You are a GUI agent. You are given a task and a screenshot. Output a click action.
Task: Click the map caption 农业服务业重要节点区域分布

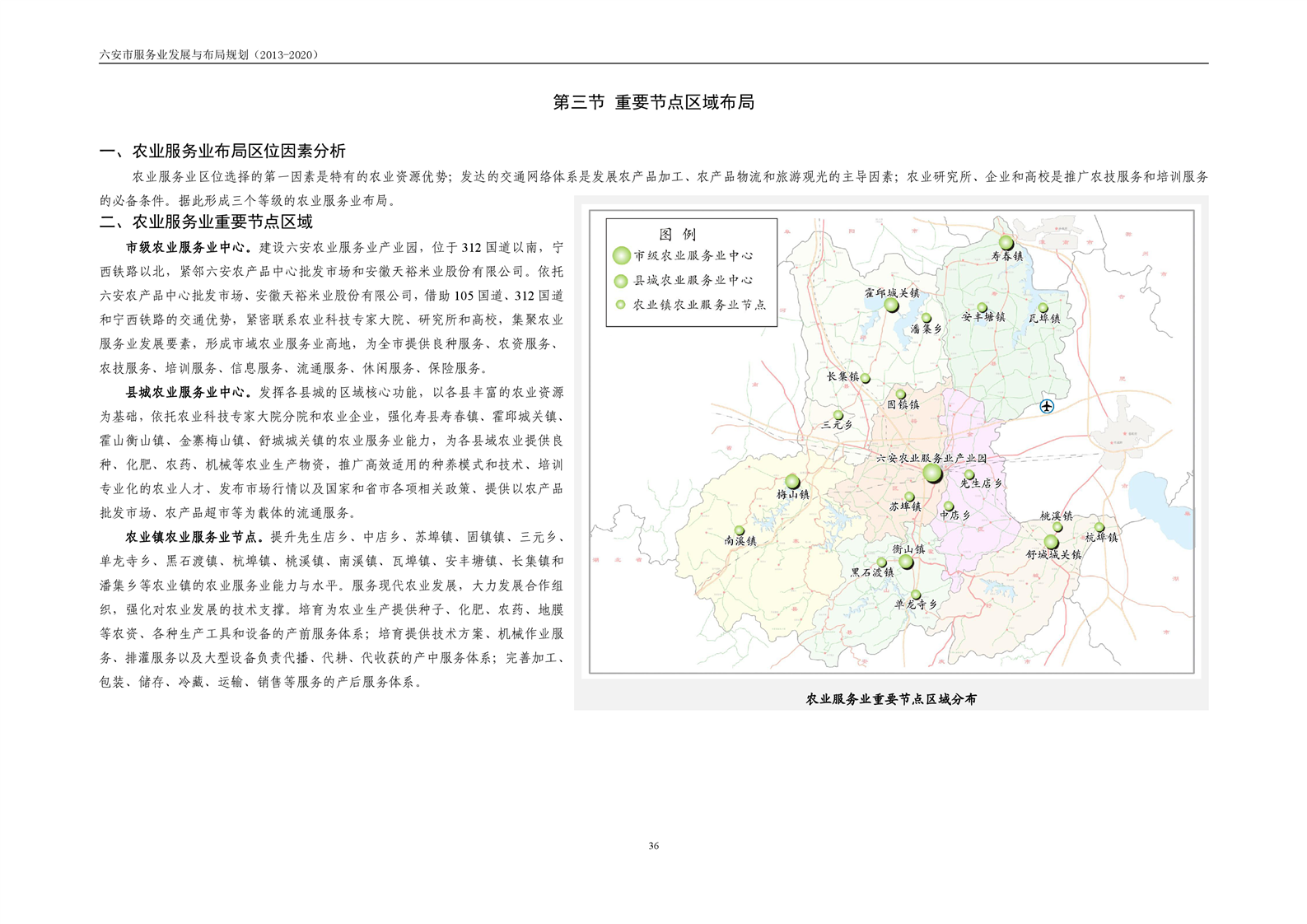click(x=890, y=699)
